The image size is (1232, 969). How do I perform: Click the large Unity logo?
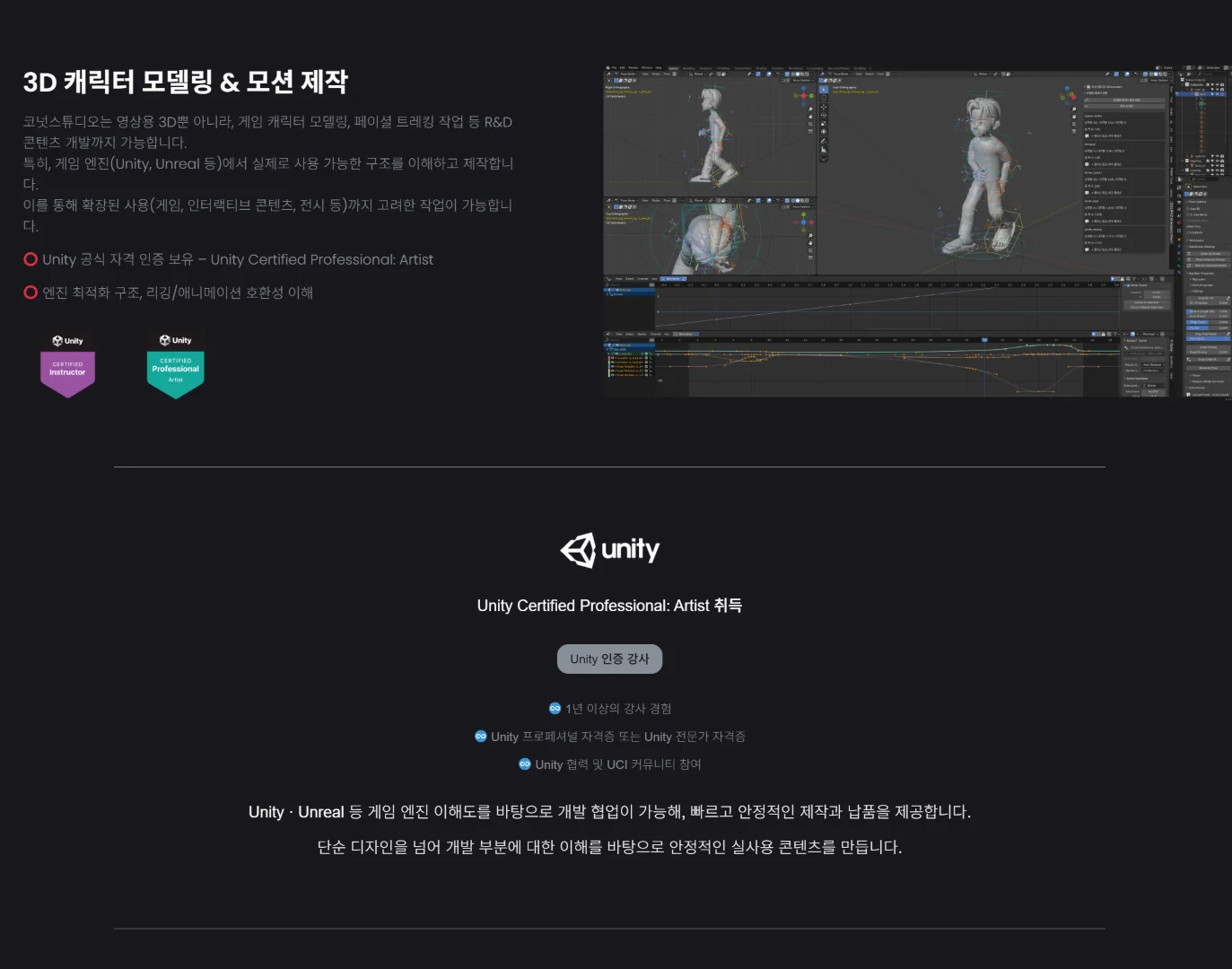pyautogui.click(x=609, y=550)
